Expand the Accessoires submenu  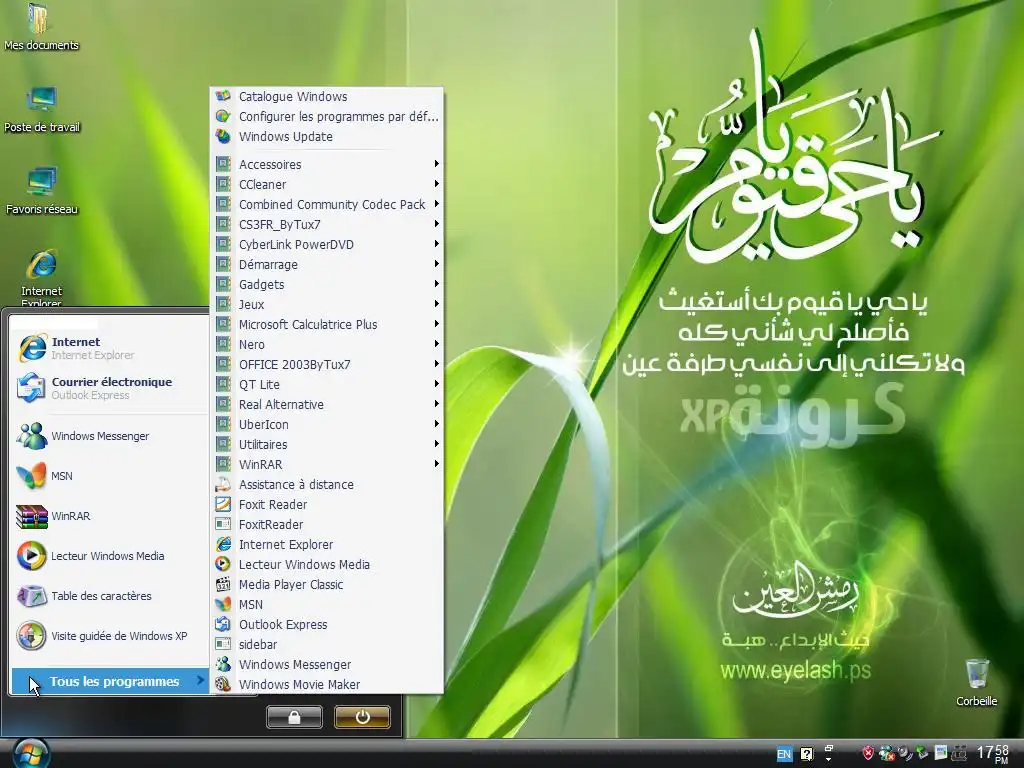click(327, 165)
